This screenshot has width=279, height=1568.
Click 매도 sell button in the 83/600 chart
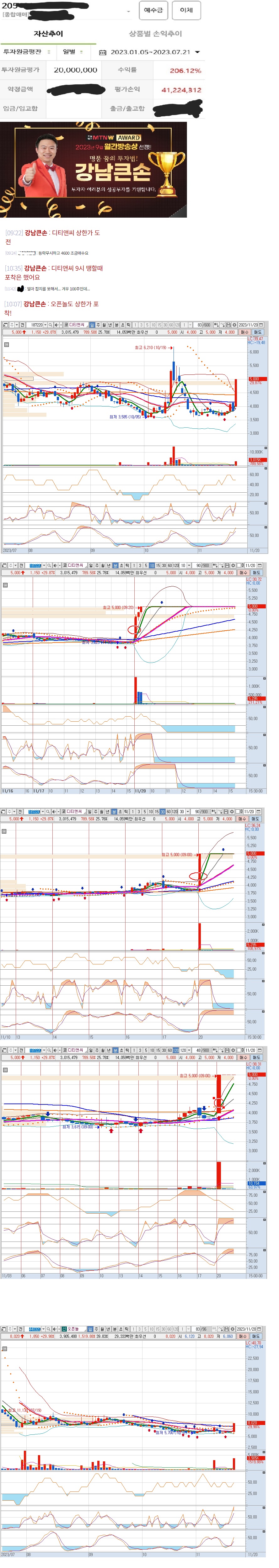[257, 332]
